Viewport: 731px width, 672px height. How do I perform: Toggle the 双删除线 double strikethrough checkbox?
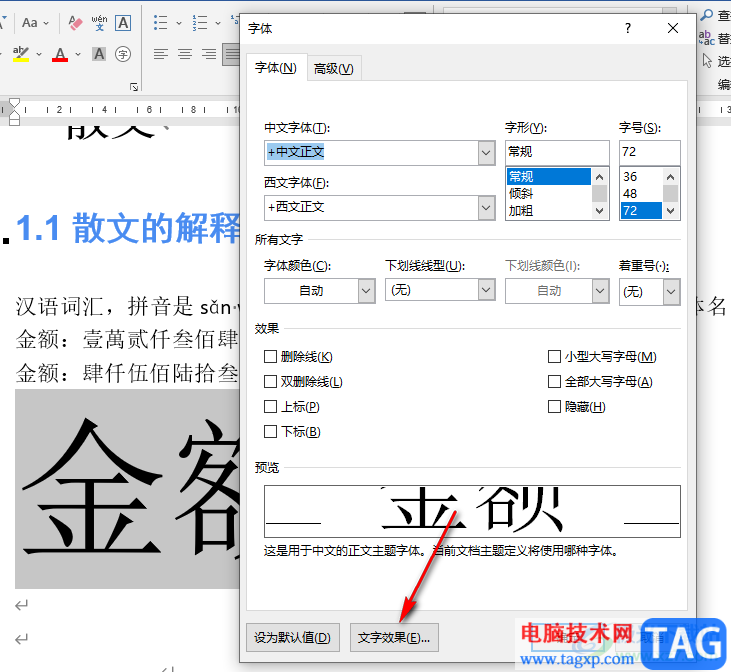(270, 381)
